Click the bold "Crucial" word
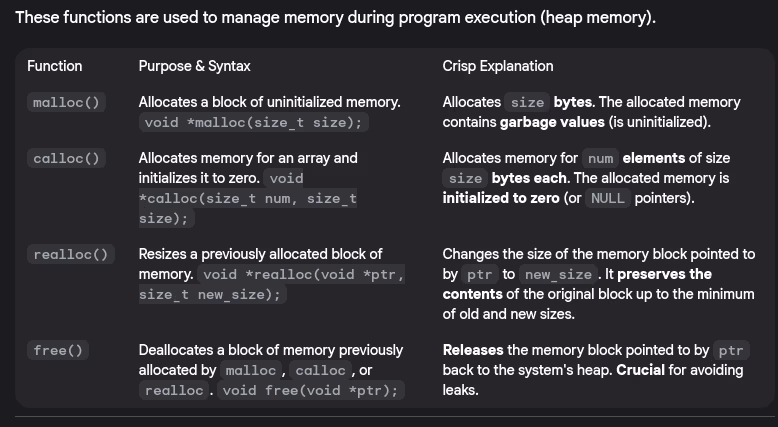The height and width of the screenshot is (427, 778). [645, 370]
